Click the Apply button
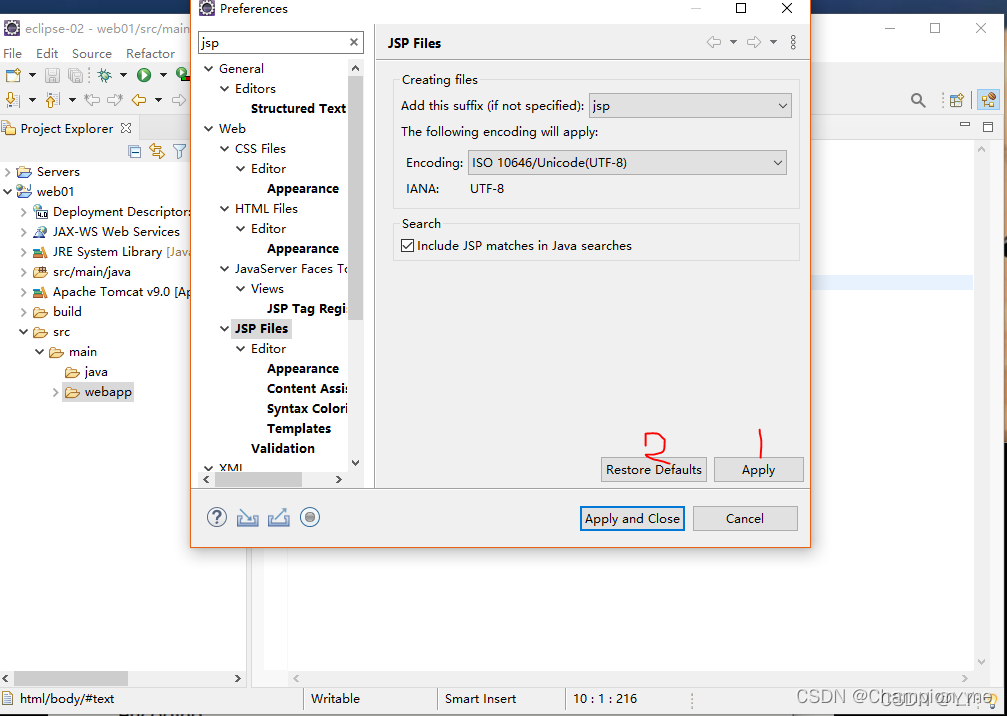Screen dimensions: 1007x716 click(x=758, y=469)
